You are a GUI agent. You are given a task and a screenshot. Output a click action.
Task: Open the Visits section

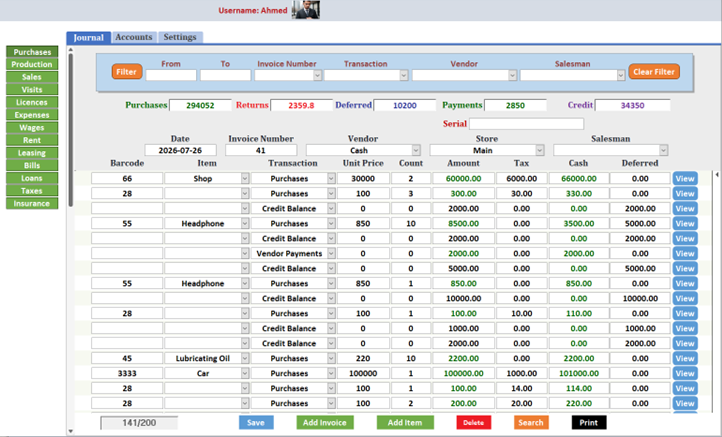[x=32, y=89]
